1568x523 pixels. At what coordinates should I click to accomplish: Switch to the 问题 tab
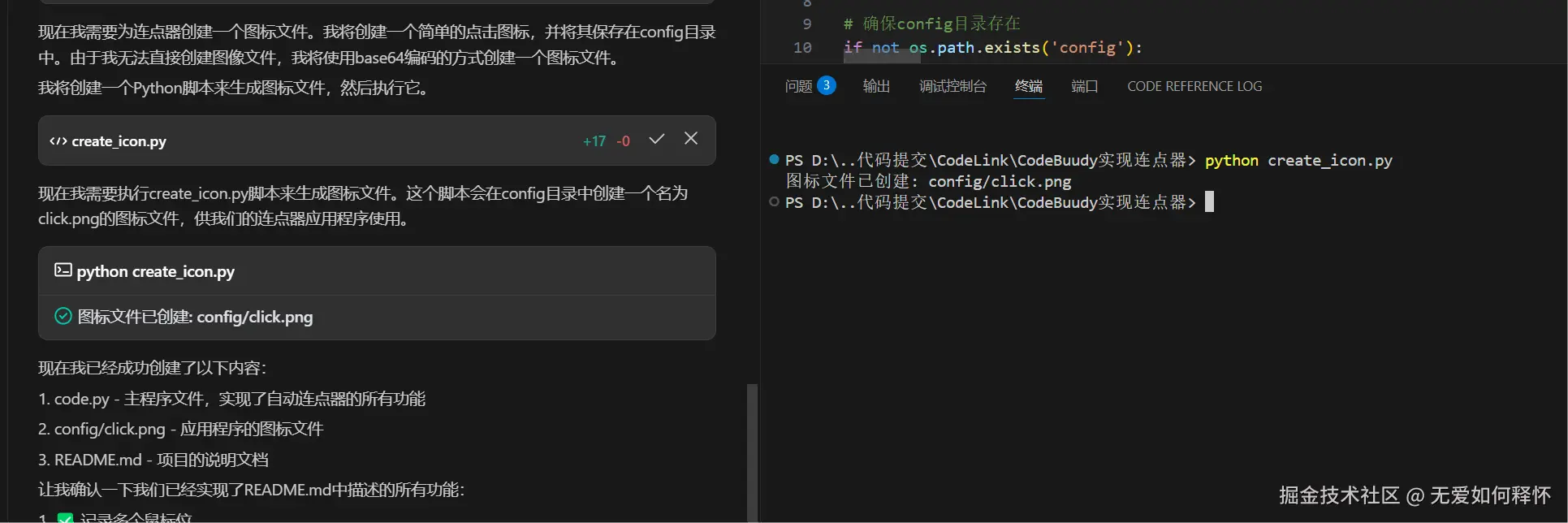(x=798, y=86)
